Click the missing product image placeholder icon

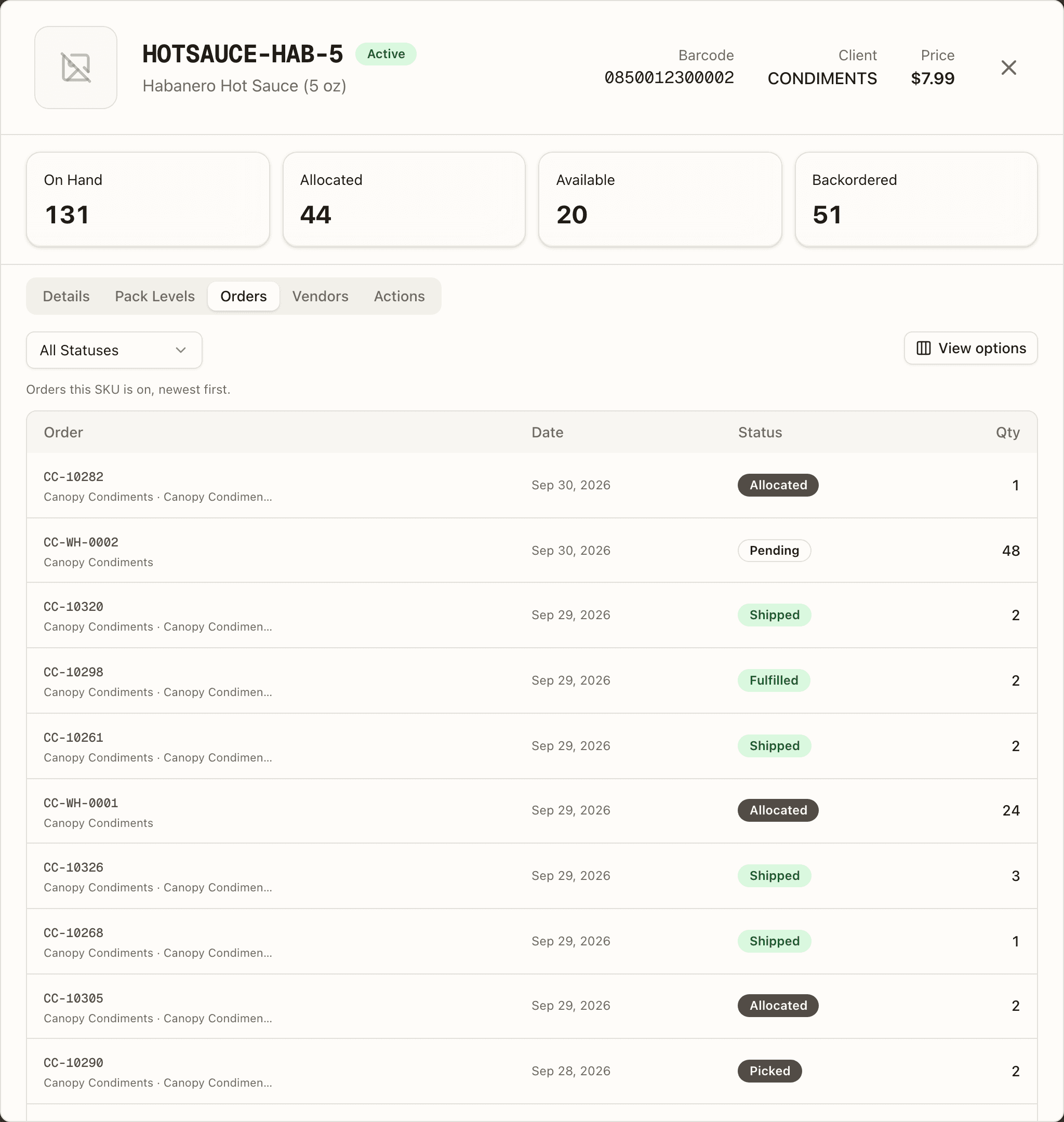[x=75, y=68]
